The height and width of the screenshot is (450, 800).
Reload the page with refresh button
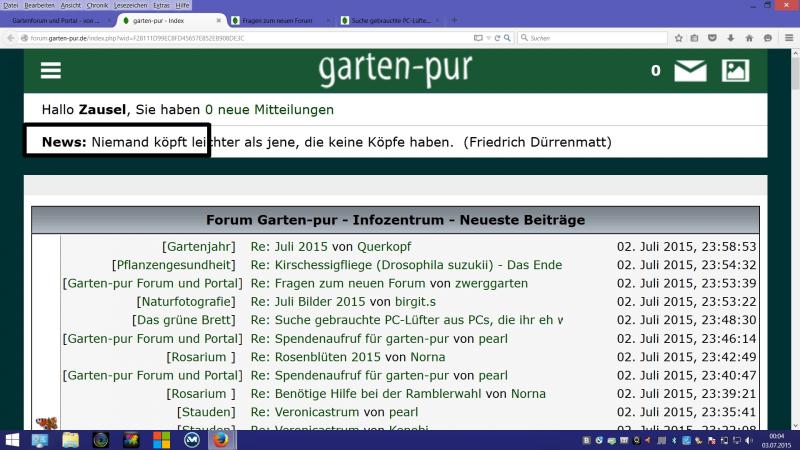[x=499, y=38]
